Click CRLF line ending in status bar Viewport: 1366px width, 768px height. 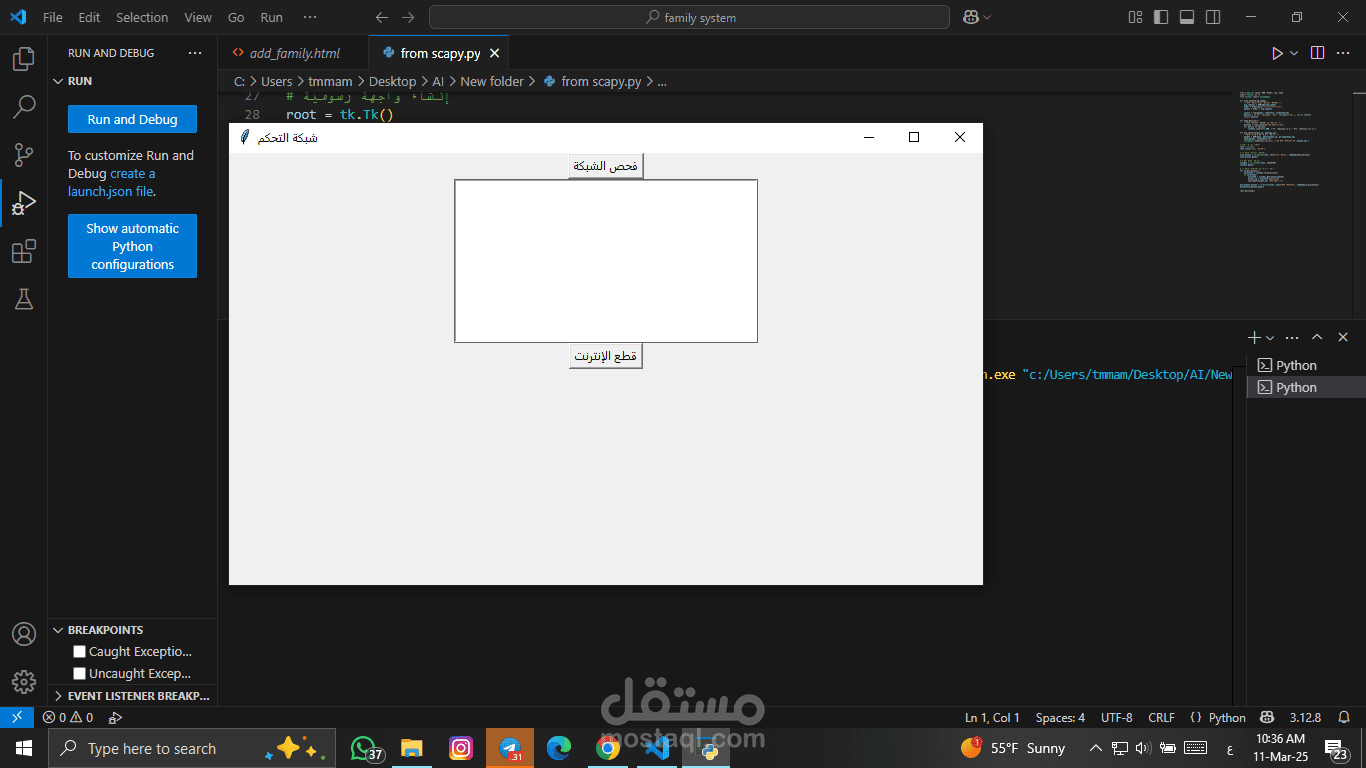coord(1162,717)
